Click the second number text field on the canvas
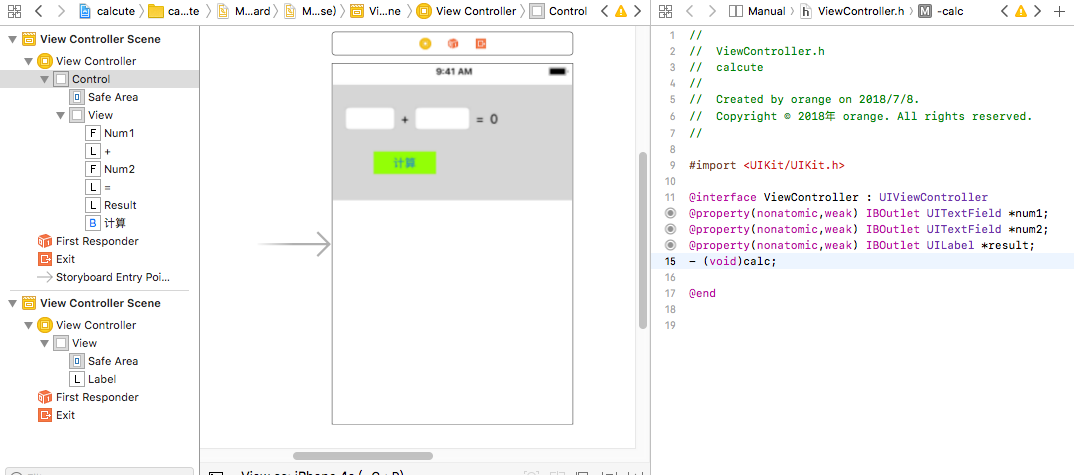This screenshot has width=1074, height=475. [442, 119]
